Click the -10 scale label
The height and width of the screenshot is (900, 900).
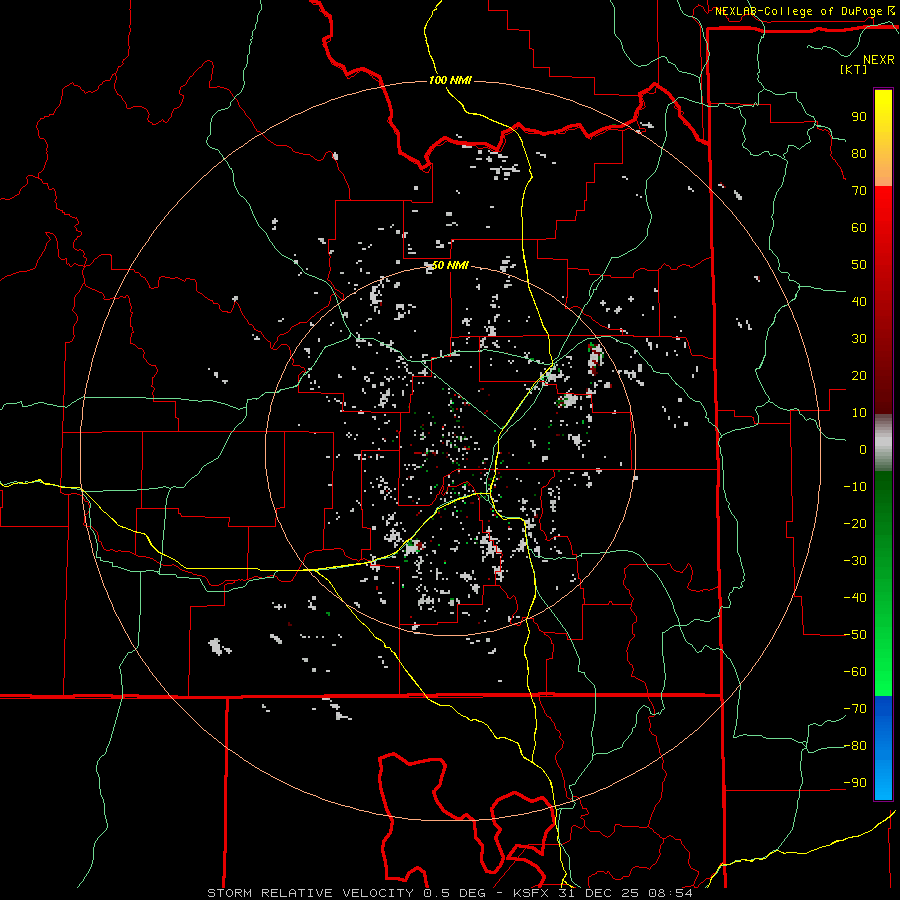(855, 487)
